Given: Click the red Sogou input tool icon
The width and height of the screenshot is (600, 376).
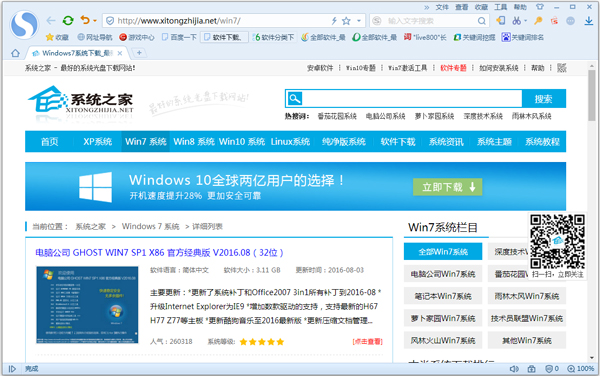Looking at the screenshot, I should 554,21.
